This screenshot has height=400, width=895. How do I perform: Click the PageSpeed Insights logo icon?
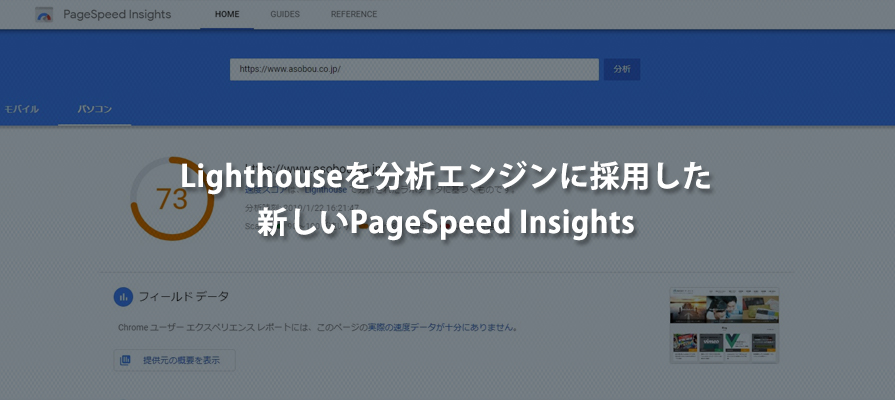[x=44, y=15]
